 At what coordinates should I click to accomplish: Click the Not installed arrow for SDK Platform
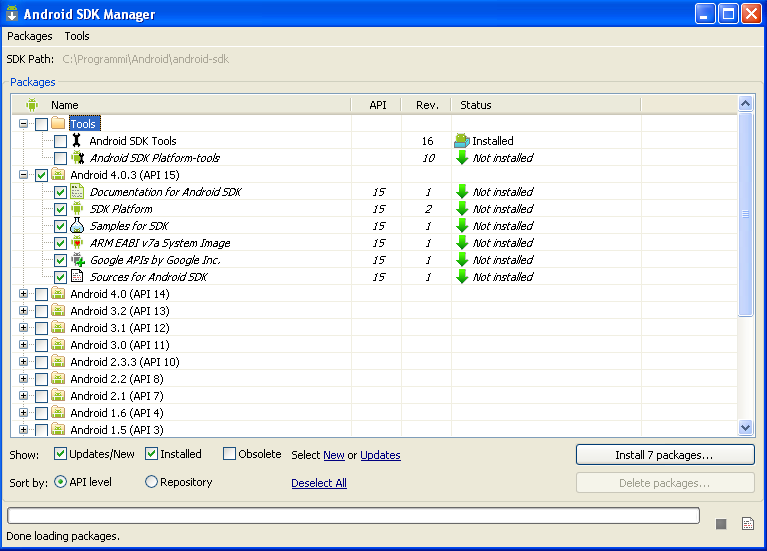462,208
